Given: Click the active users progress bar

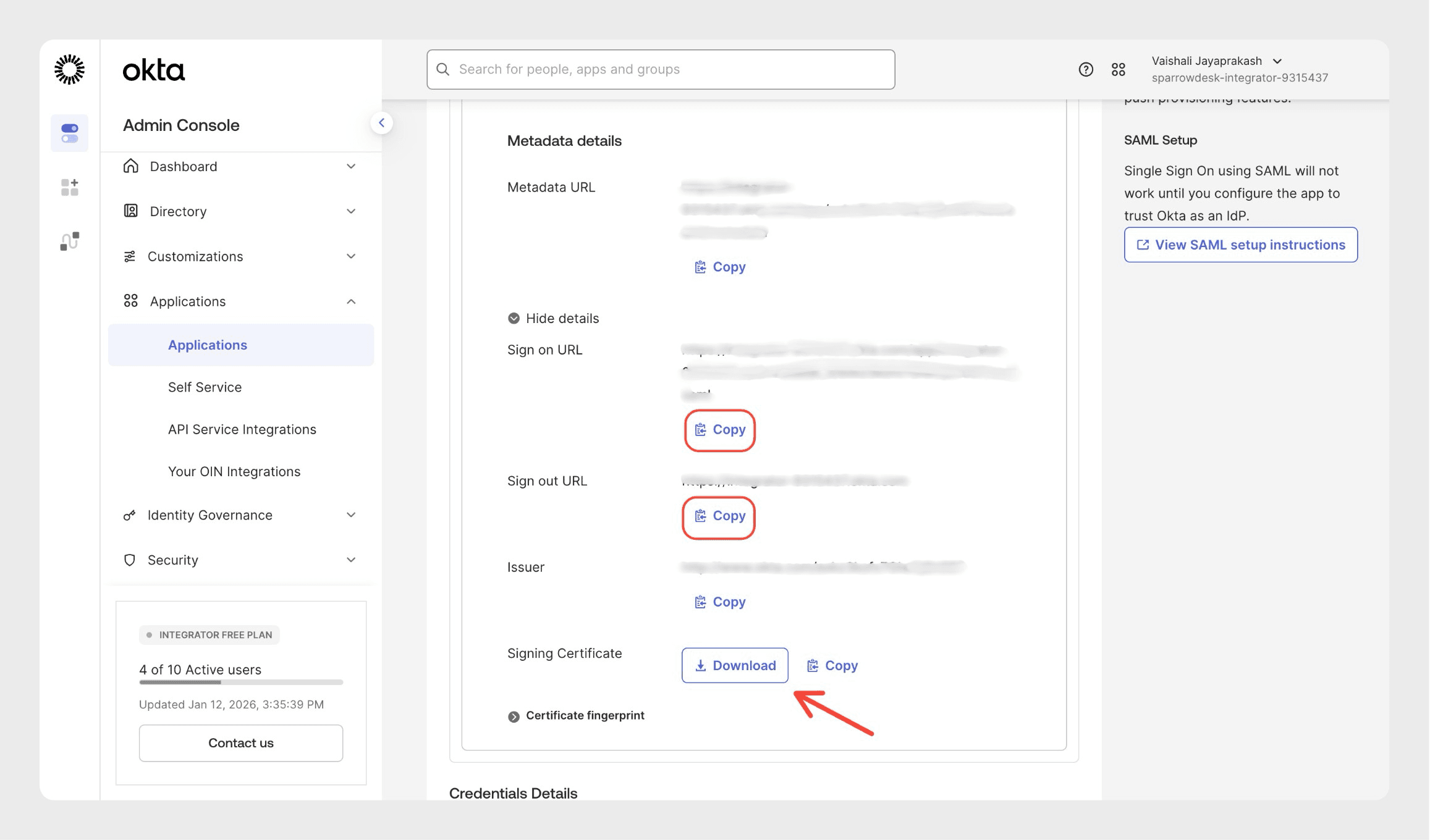Looking at the screenshot, I should point(241,682).
